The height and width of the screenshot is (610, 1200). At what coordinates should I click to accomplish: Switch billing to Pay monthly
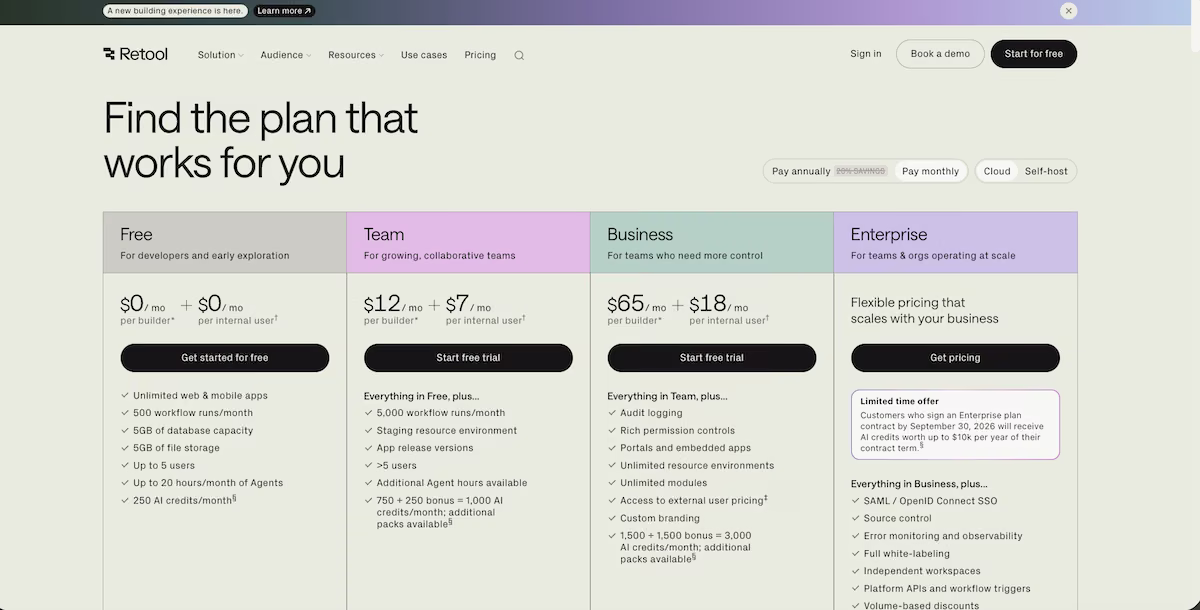pyautogui.click(x=930, y=171)
